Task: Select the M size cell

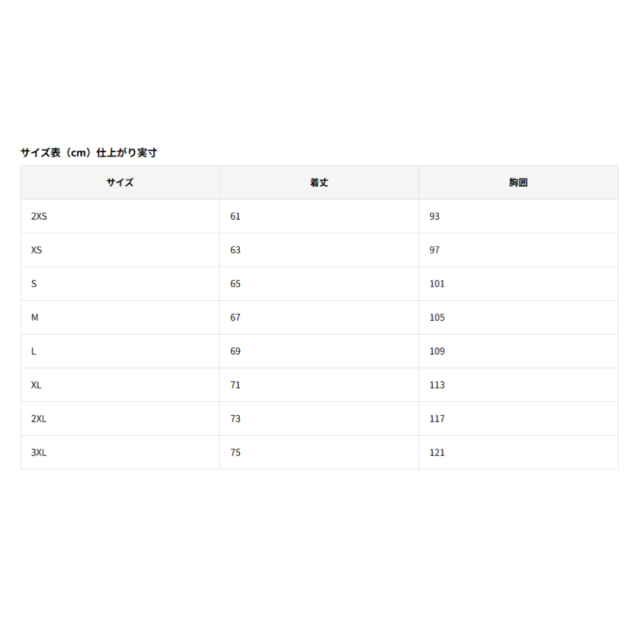Action: pyautogui.click(x=120, y=318)
